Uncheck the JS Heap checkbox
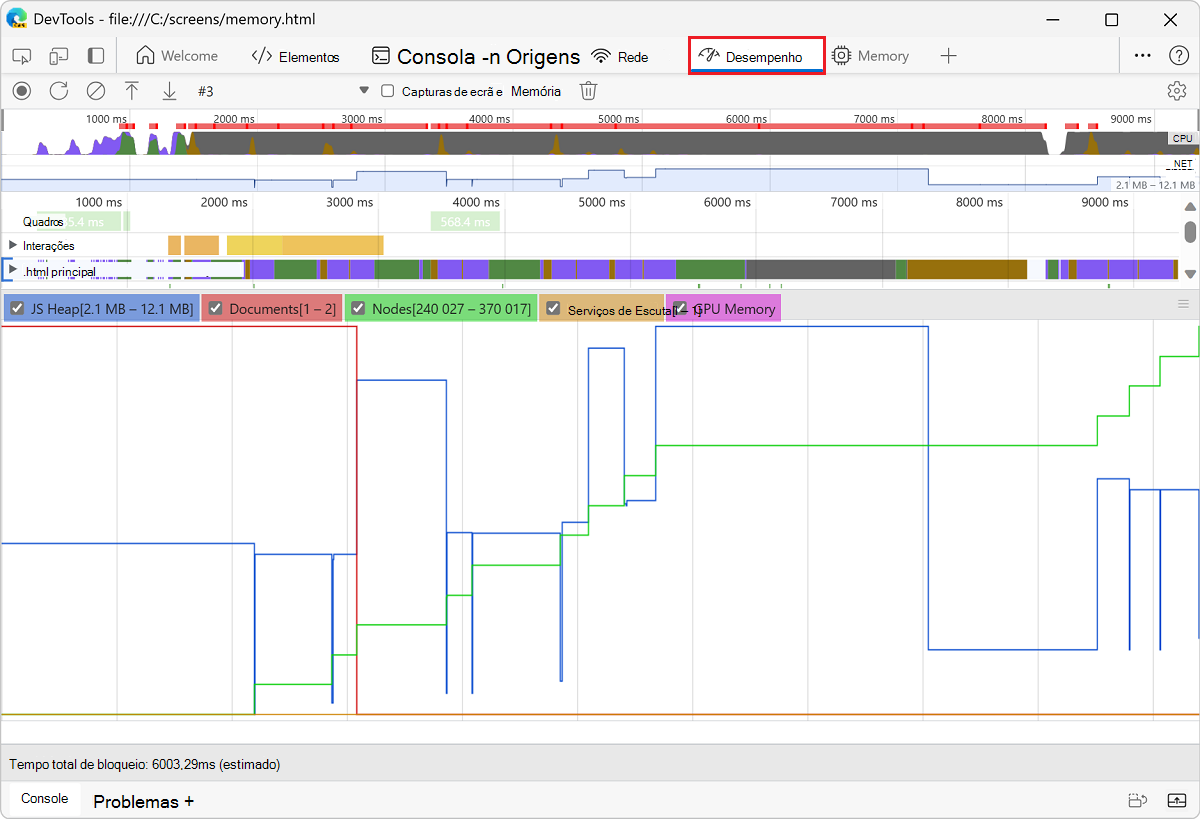1200x819 pixels. coord(17,308)
